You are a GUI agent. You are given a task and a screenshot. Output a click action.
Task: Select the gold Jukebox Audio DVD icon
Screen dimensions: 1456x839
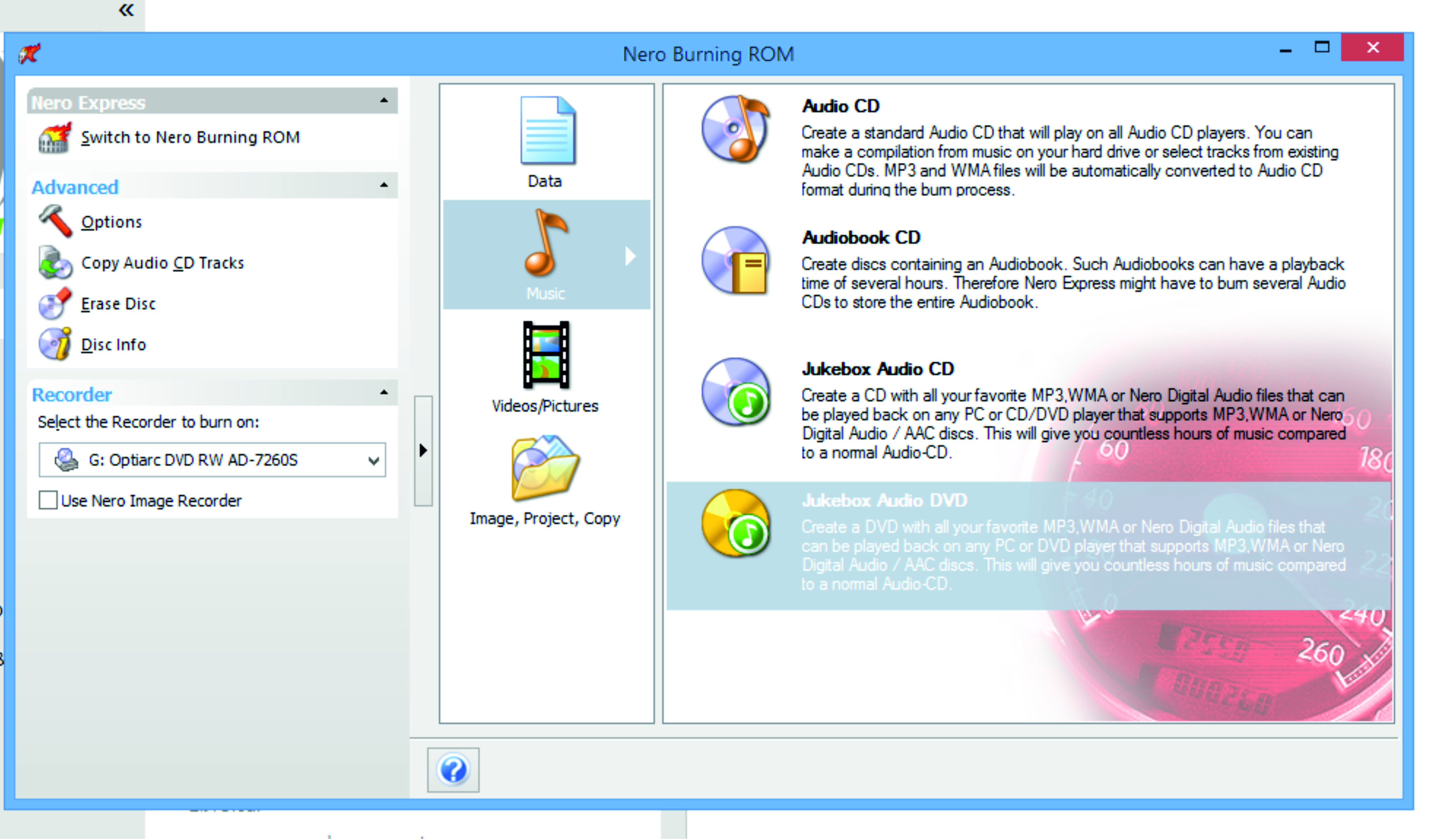coord(735,523)
